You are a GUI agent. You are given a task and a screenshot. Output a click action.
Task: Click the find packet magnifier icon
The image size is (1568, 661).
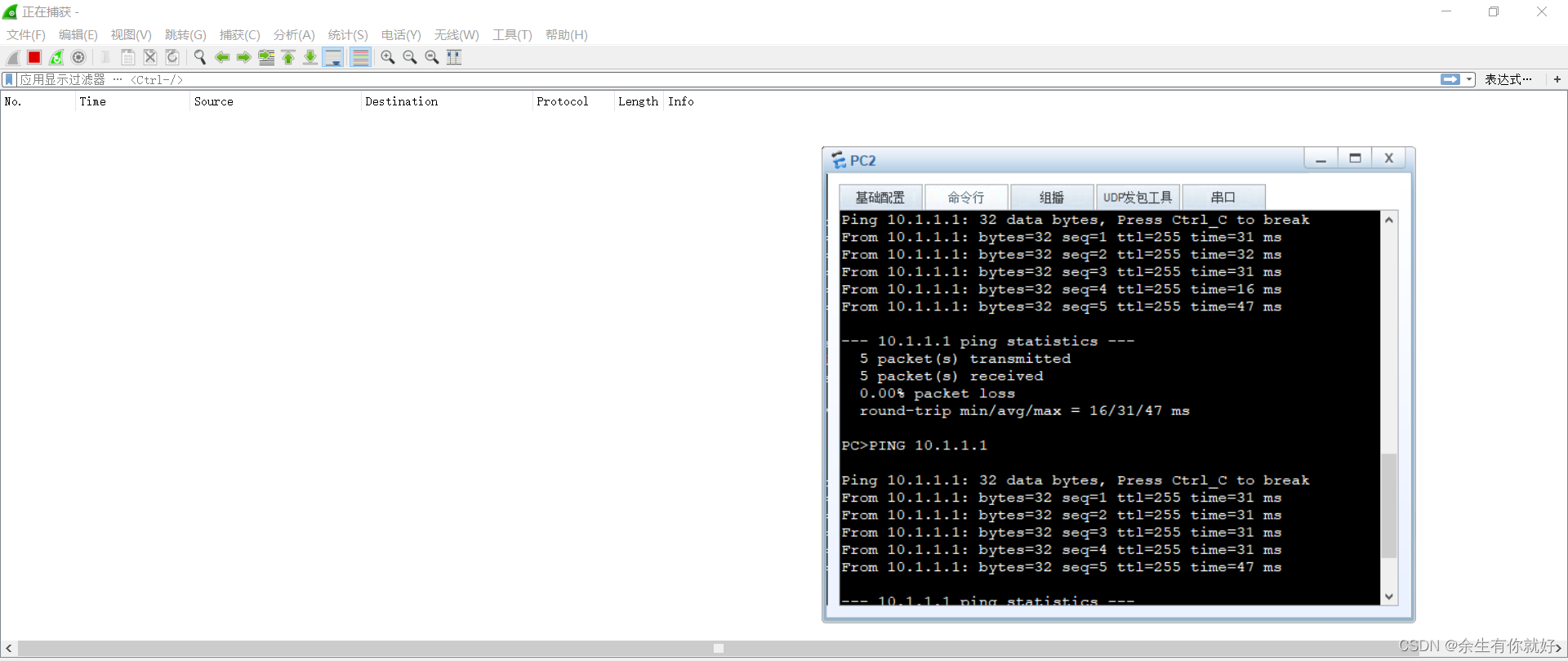coord(200,57)
